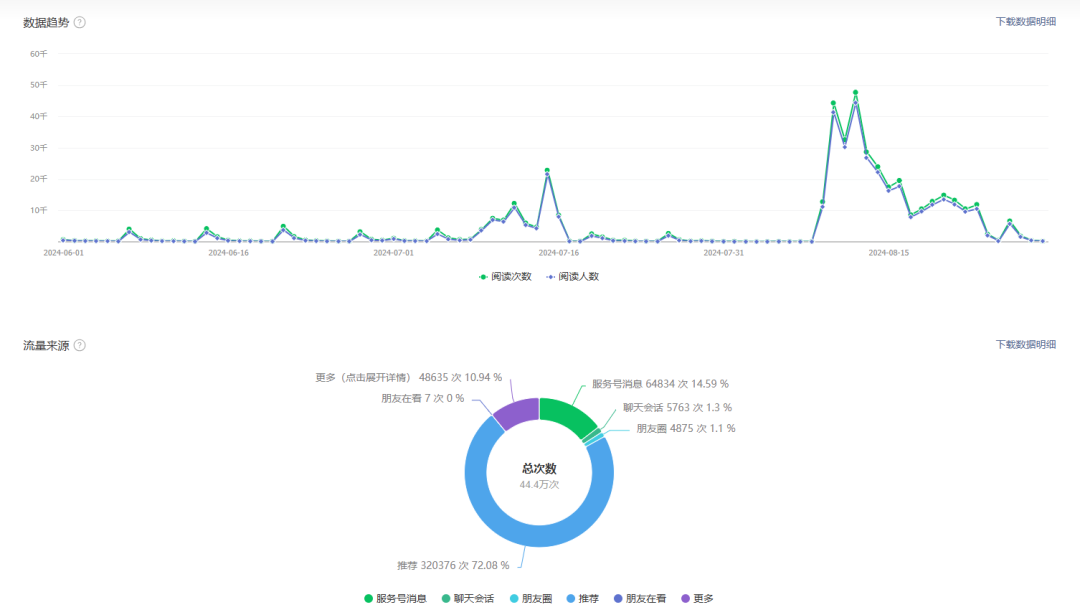Click the 总次数 44.4万次 center text
Viewport: 1080px width, 615px height.
(x=539, y=476)
